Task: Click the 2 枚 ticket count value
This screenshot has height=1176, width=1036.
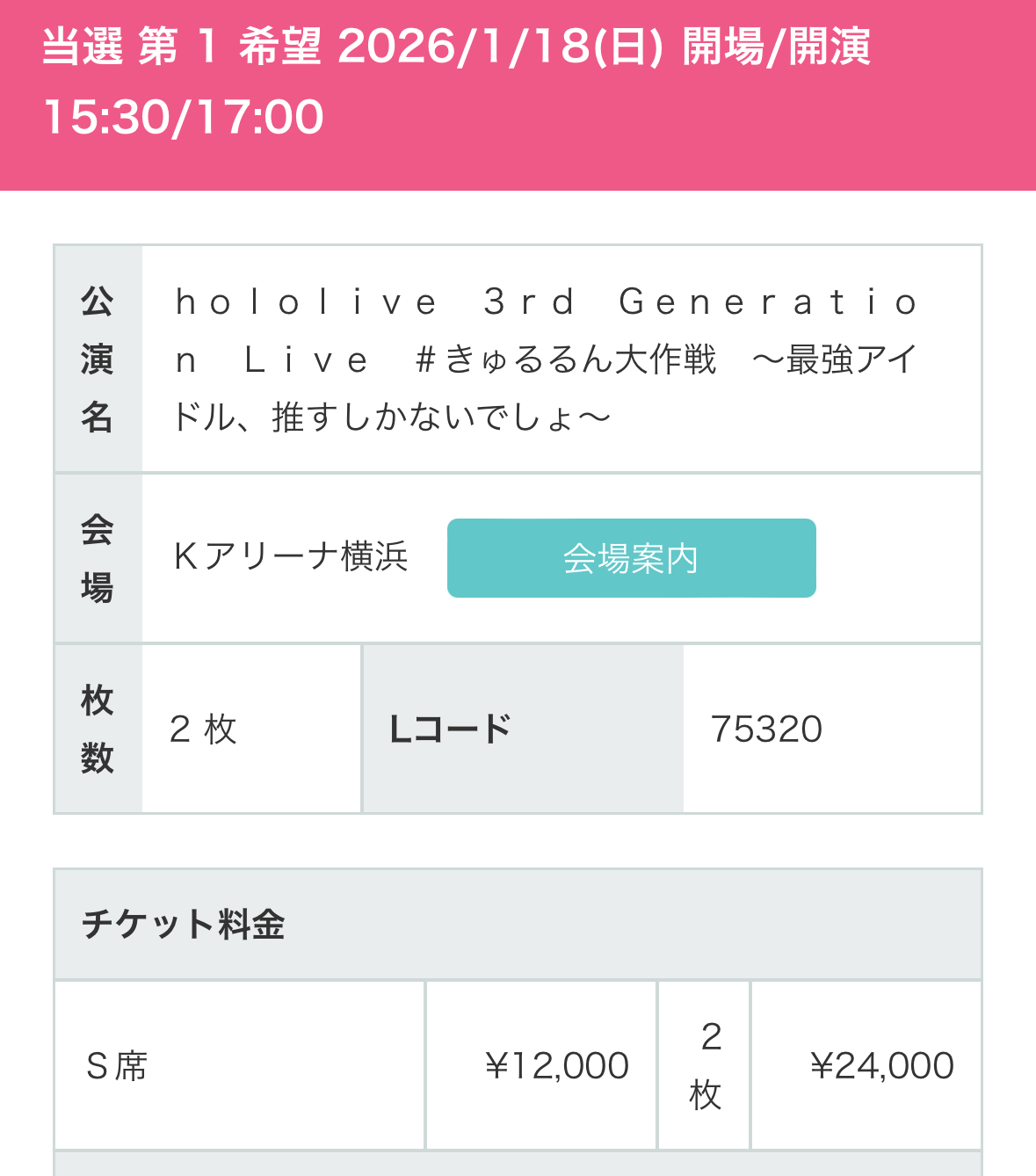Action: pos(203,729)
